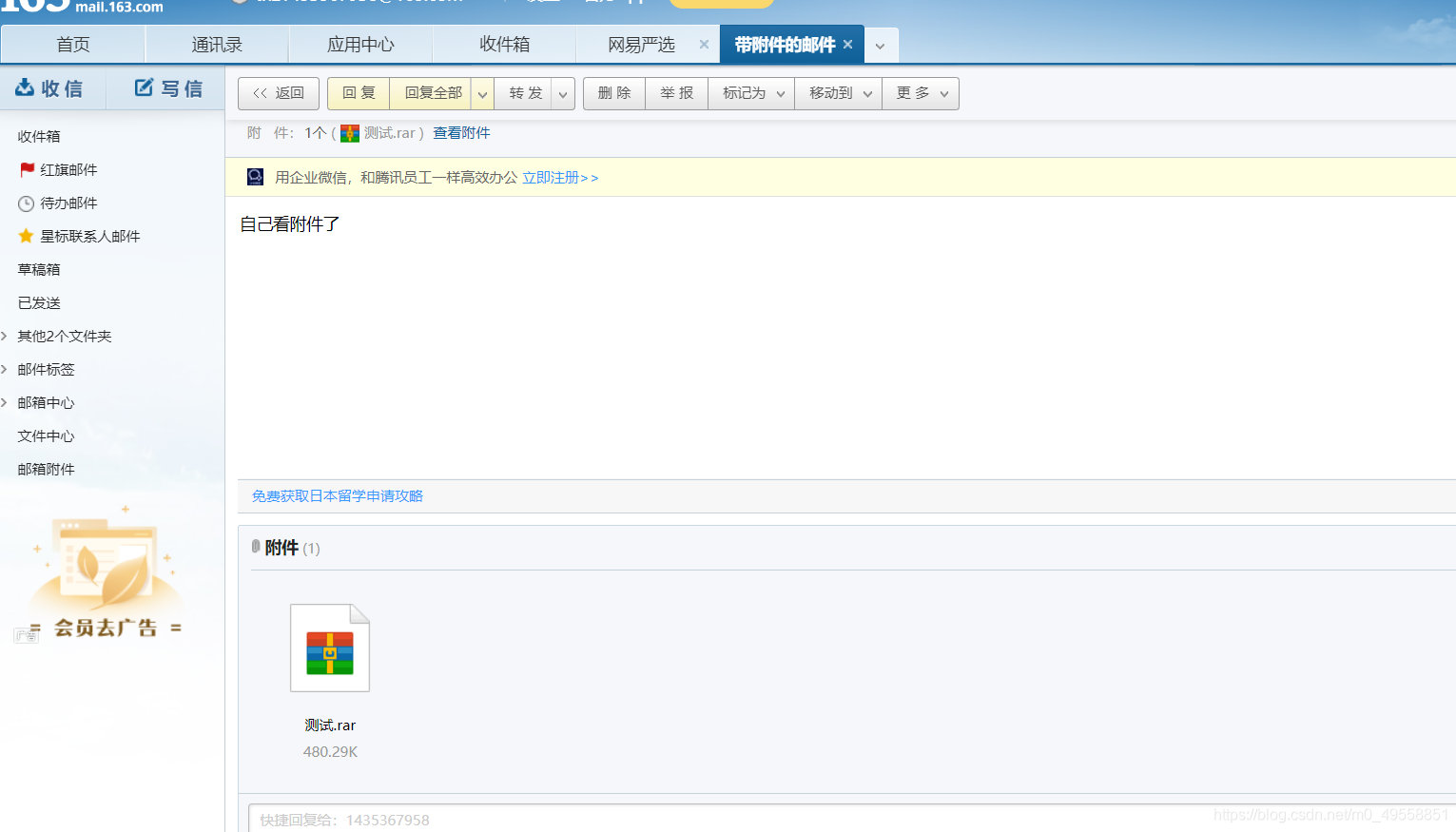
Task: Expand 其他2个文件夹 tree item
Action: pyautogui.click(x=5, y=336)
